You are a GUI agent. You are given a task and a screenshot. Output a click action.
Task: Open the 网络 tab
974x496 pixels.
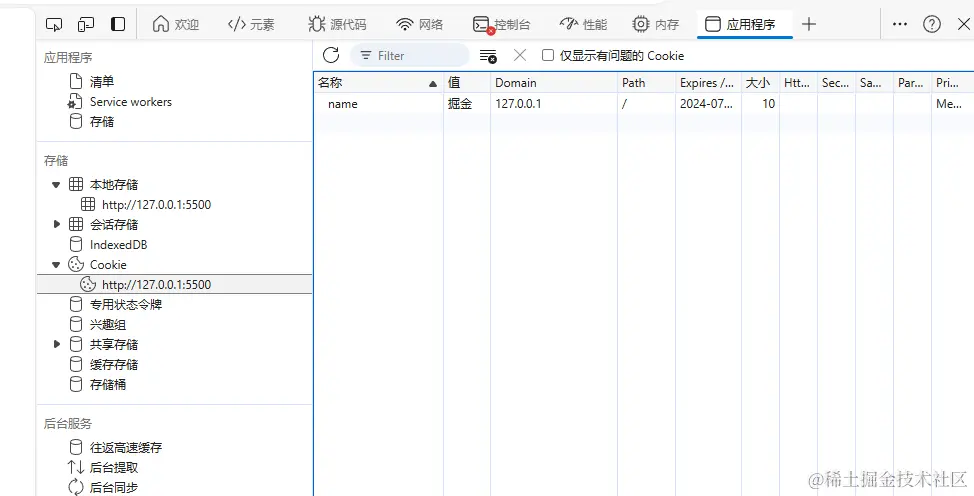click(420, 24)
